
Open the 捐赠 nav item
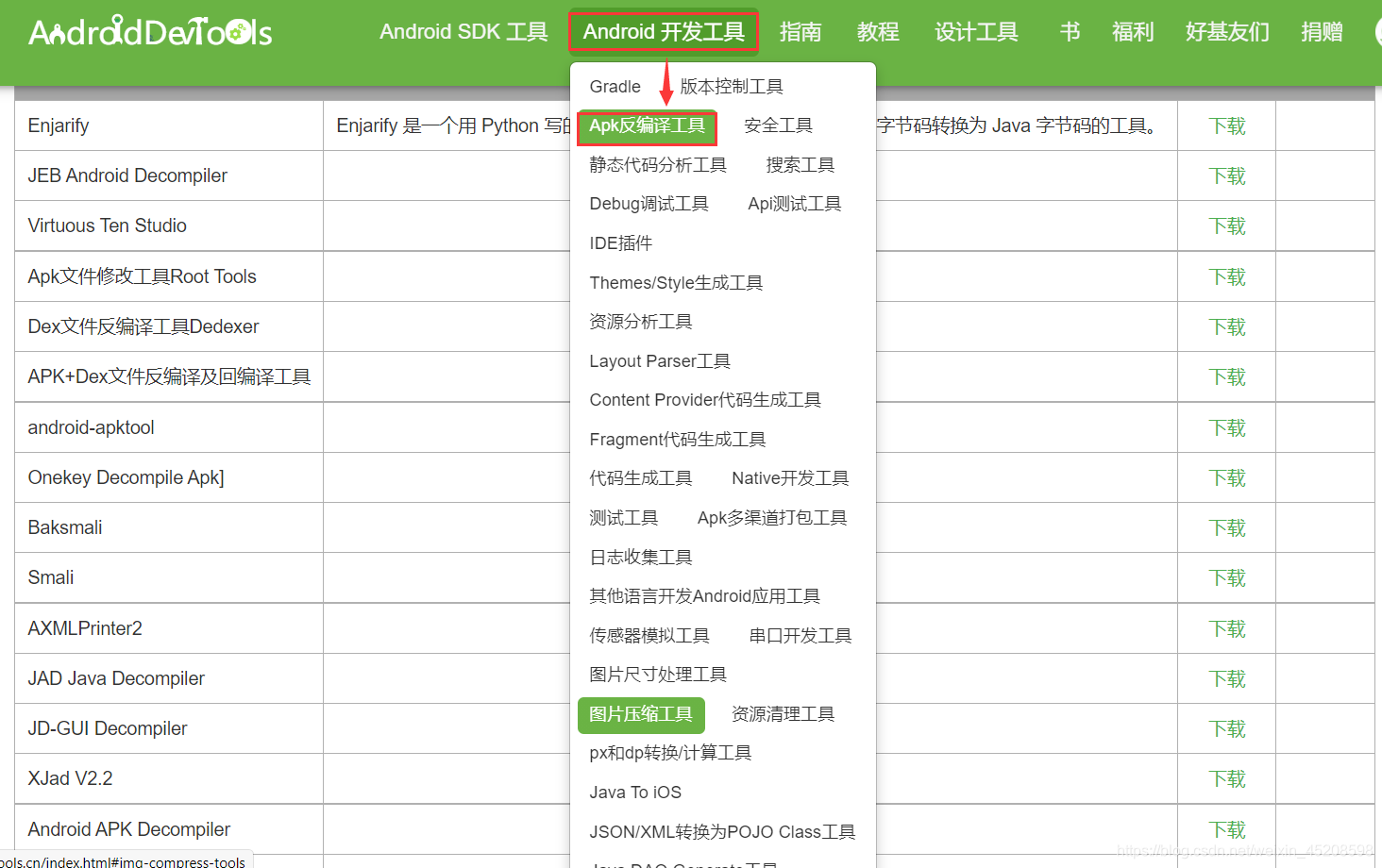pyautogui.click(x=1322, y=32)
